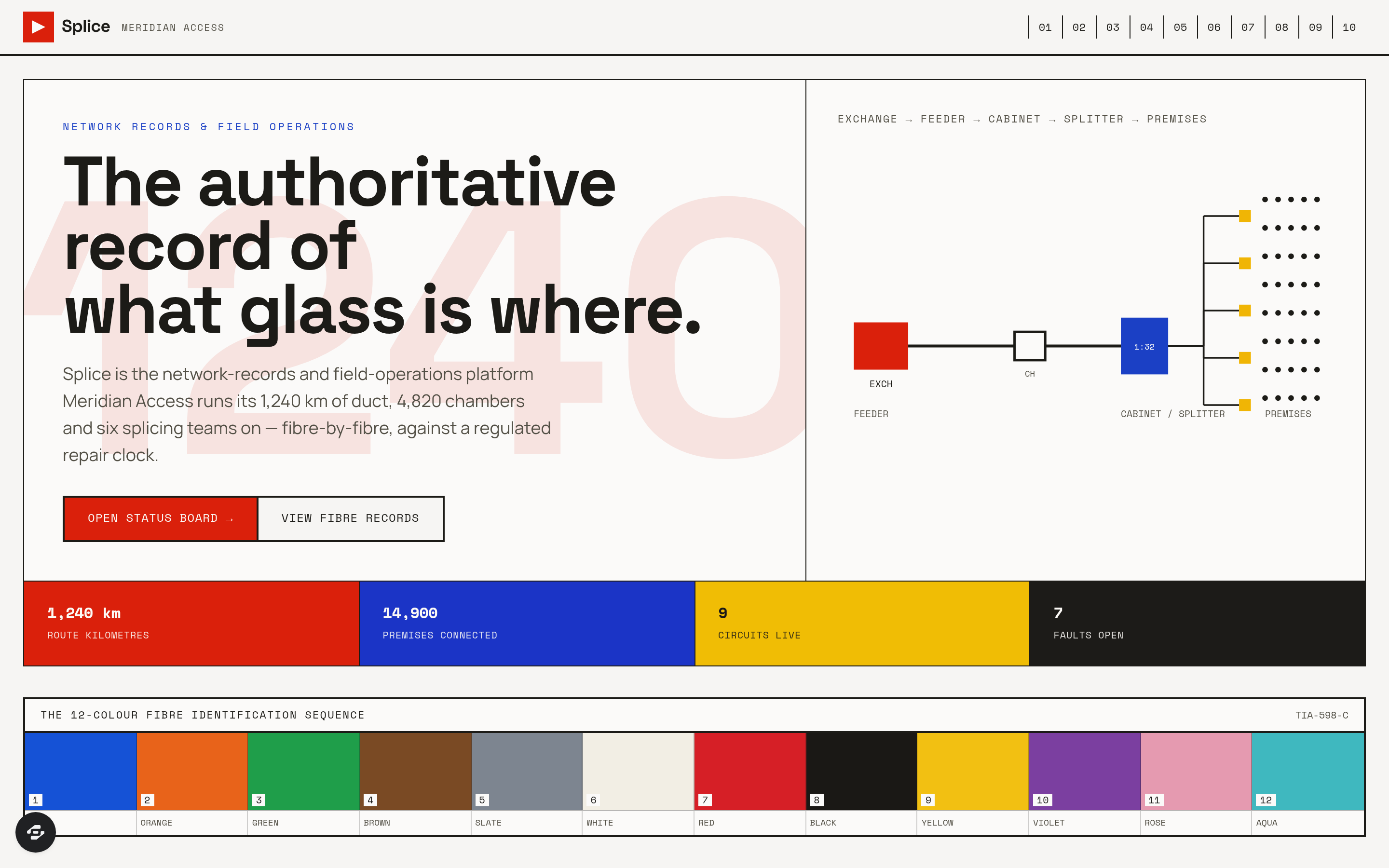Choose the Green fibre swatch numbered 3

[x=303, y=771]
